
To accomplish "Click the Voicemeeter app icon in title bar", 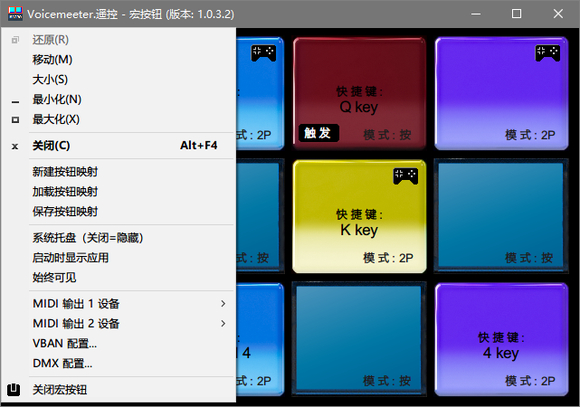I will [15, 14].
